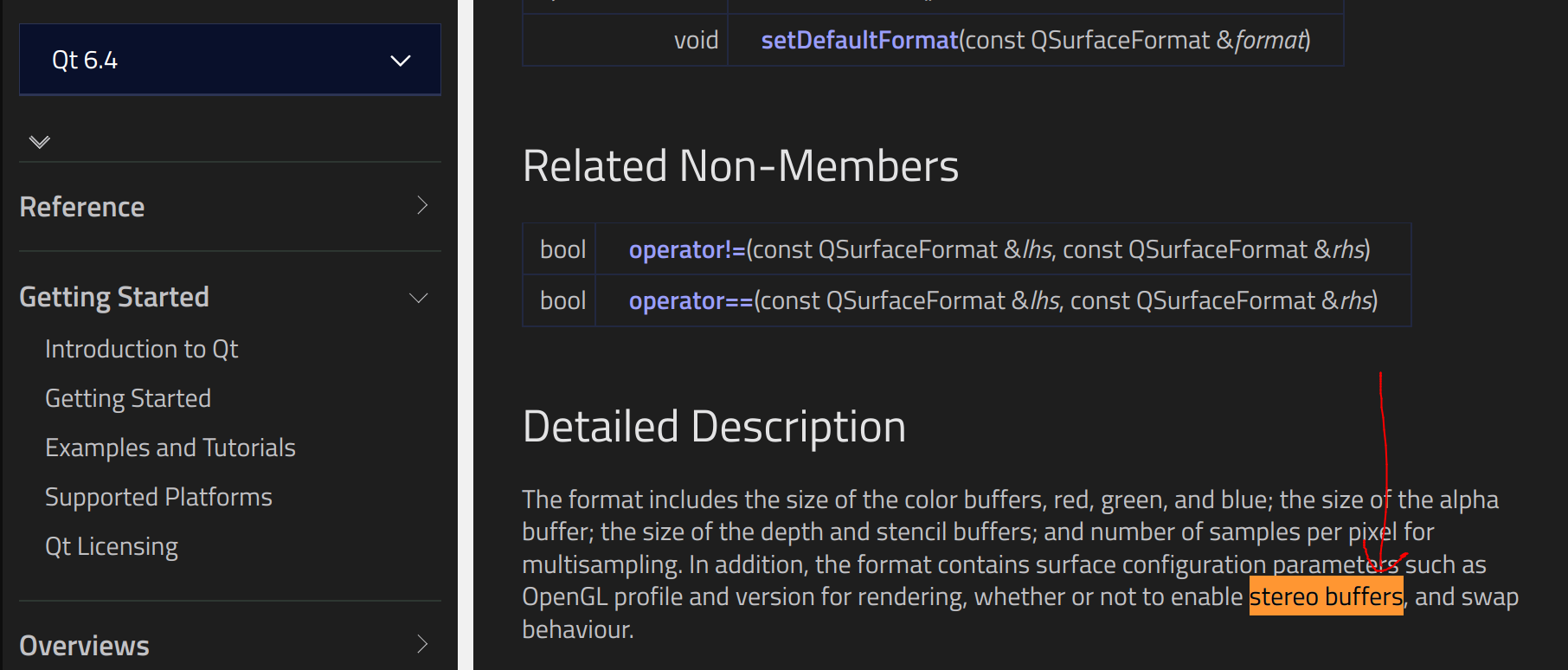Collapse the Getting Started section chevron
Screen dimensions: 1568x670
[419, 298]
